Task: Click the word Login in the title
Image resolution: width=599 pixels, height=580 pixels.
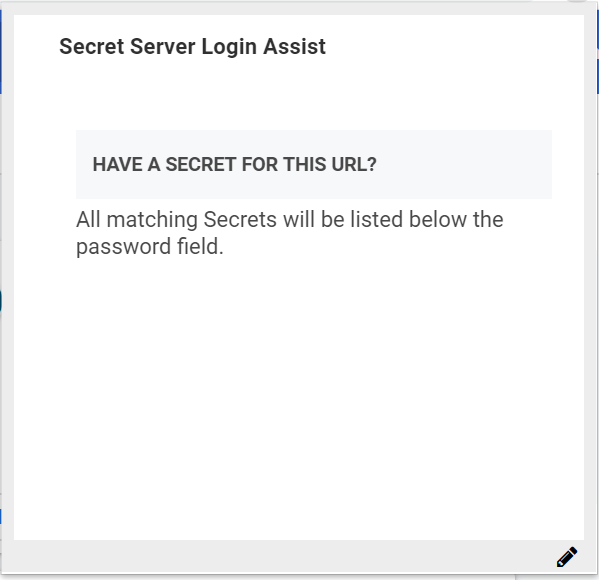Action: 229,47
